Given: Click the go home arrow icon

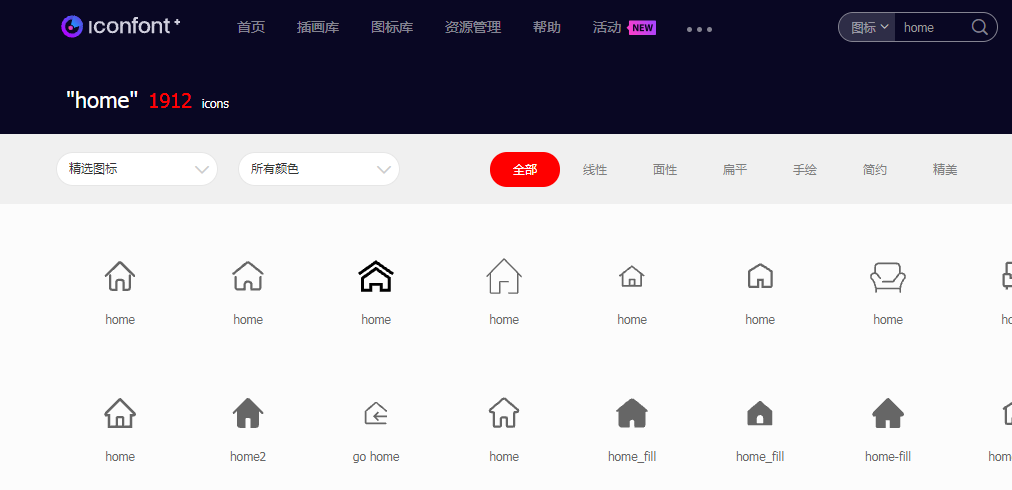Looking at the screenshot, I should tap(376, 413).
